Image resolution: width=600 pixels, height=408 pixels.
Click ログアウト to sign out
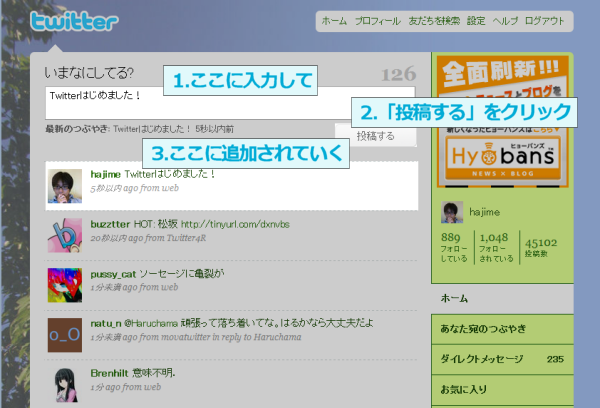(545, 21)
